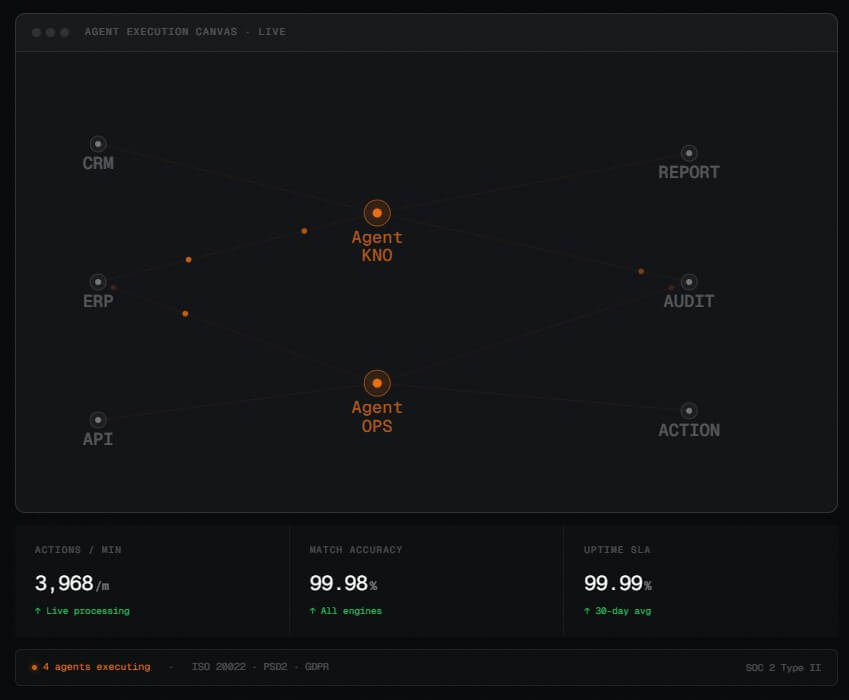The height and width of the screenshot is (700, 849).
Task: Click the ACTIONS / MIN heading
Action: (78, 550)
